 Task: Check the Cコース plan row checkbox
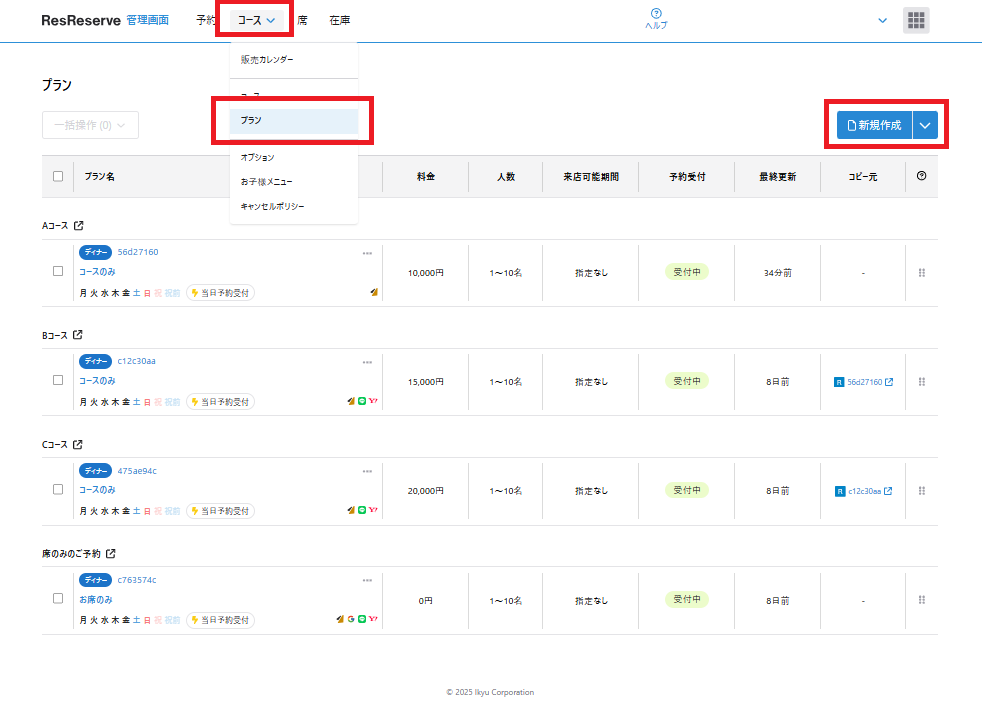[x=58, y=489]
